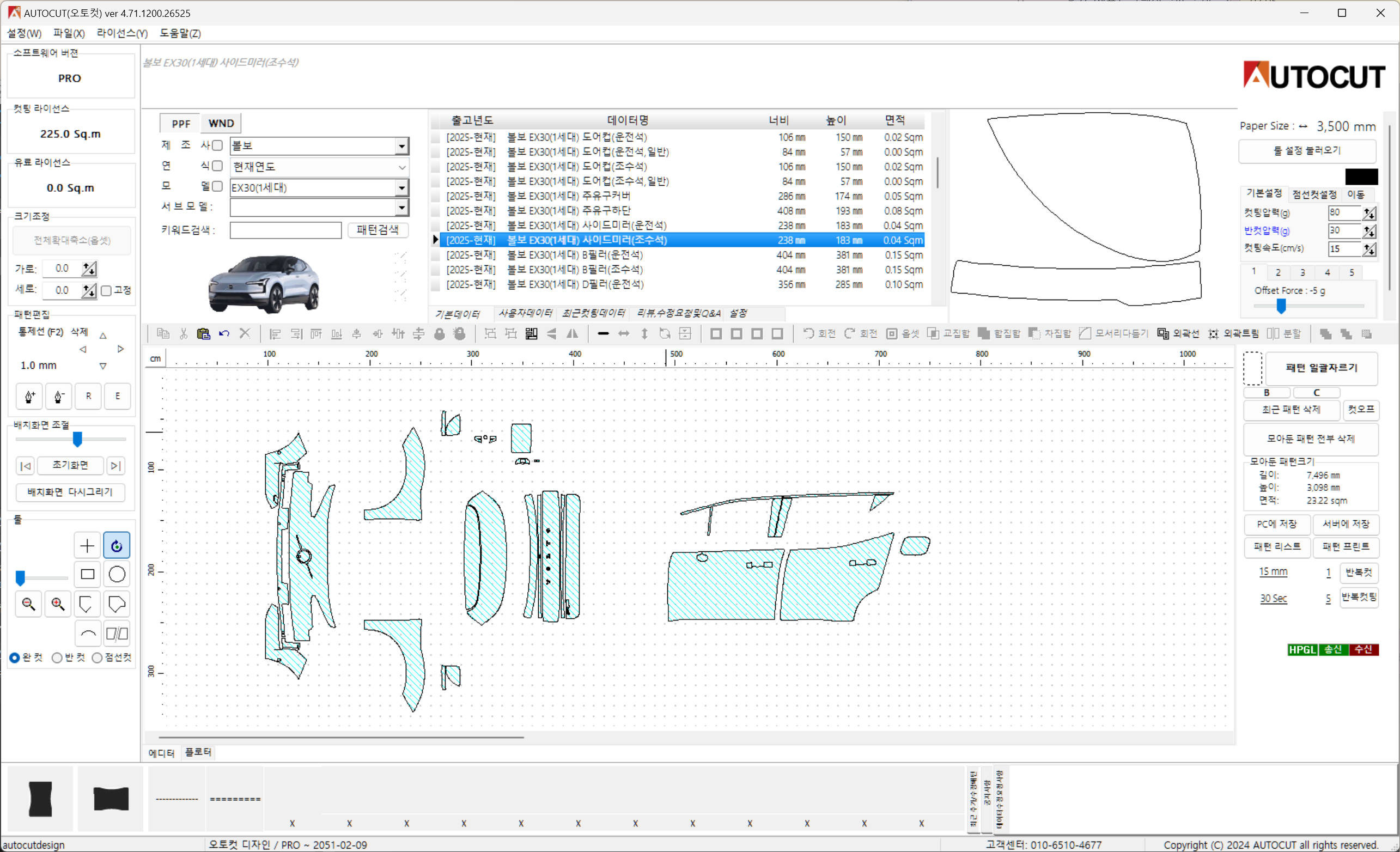Select the rotate tool in 툴 panel
Viewport: 1400px width, 852px height.
[x=117, y=546]
